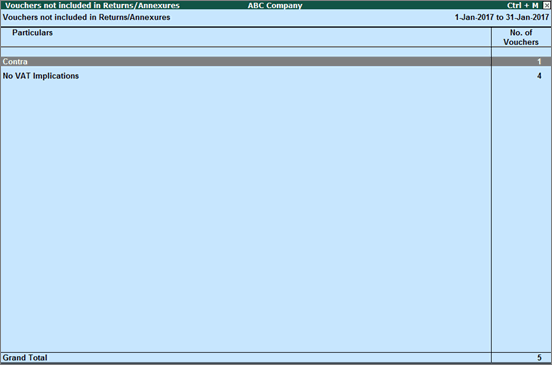Open the No VAT Implications row

pos(276,76)
